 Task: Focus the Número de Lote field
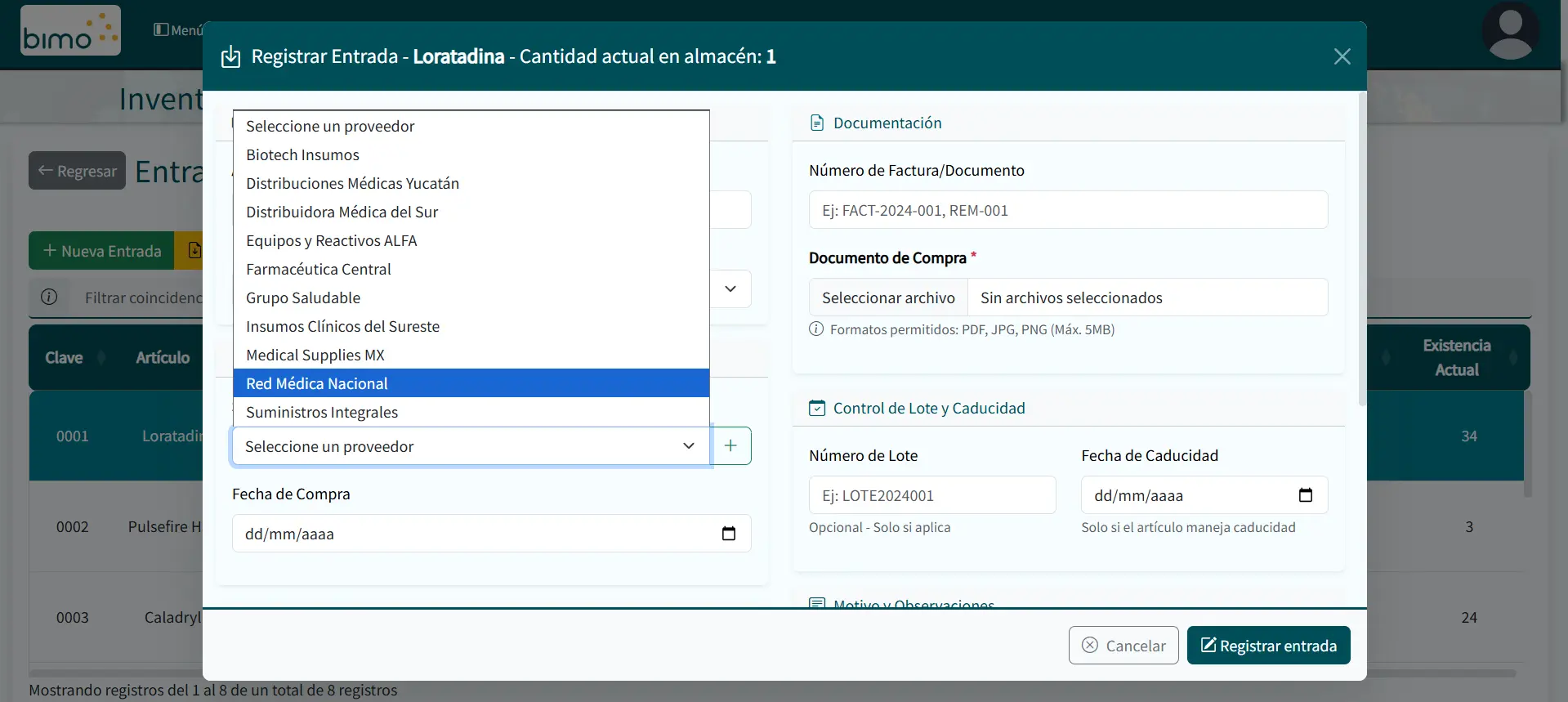tap(932, 495)
